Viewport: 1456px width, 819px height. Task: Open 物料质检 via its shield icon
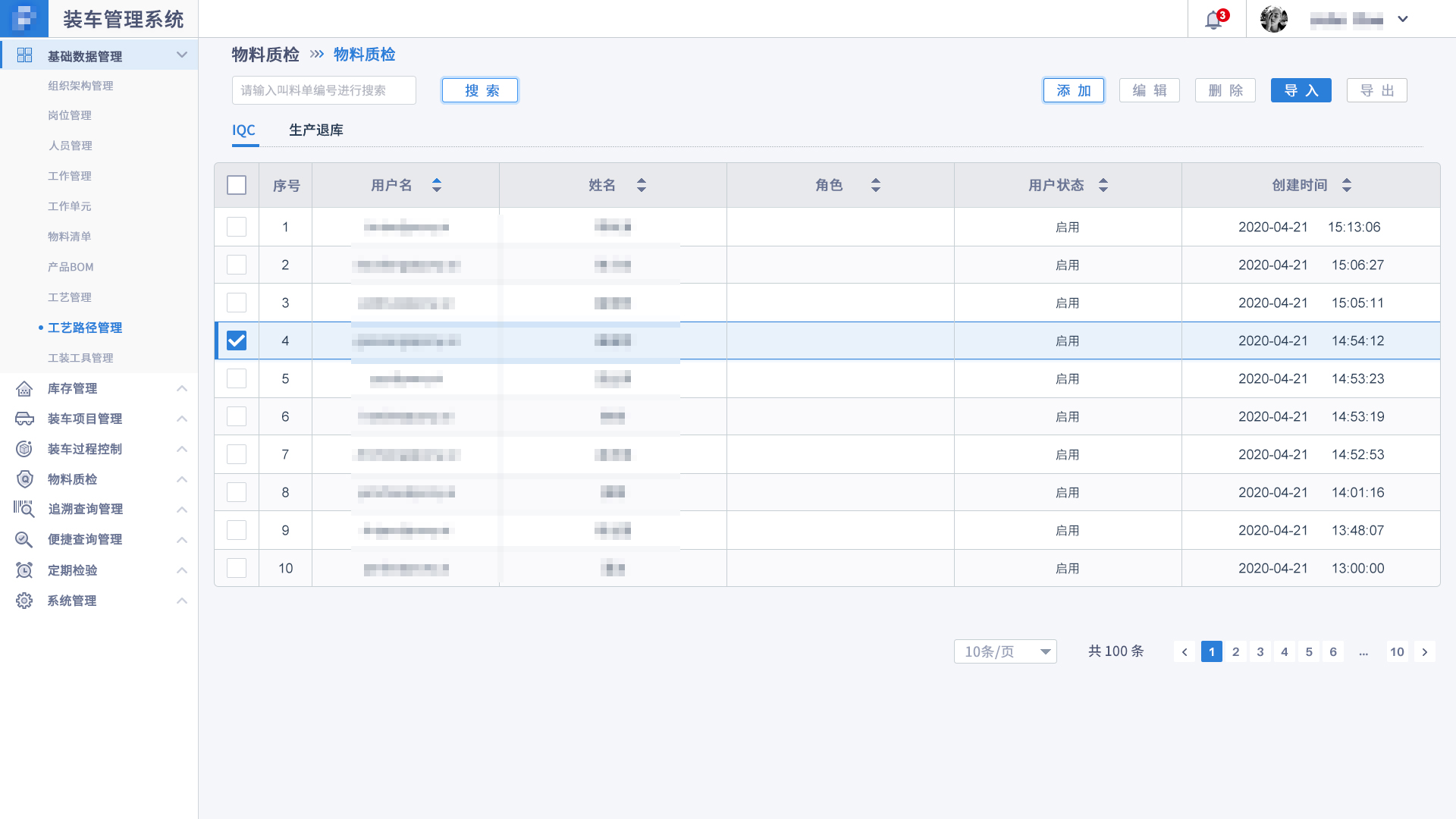(x=24, y=479)
